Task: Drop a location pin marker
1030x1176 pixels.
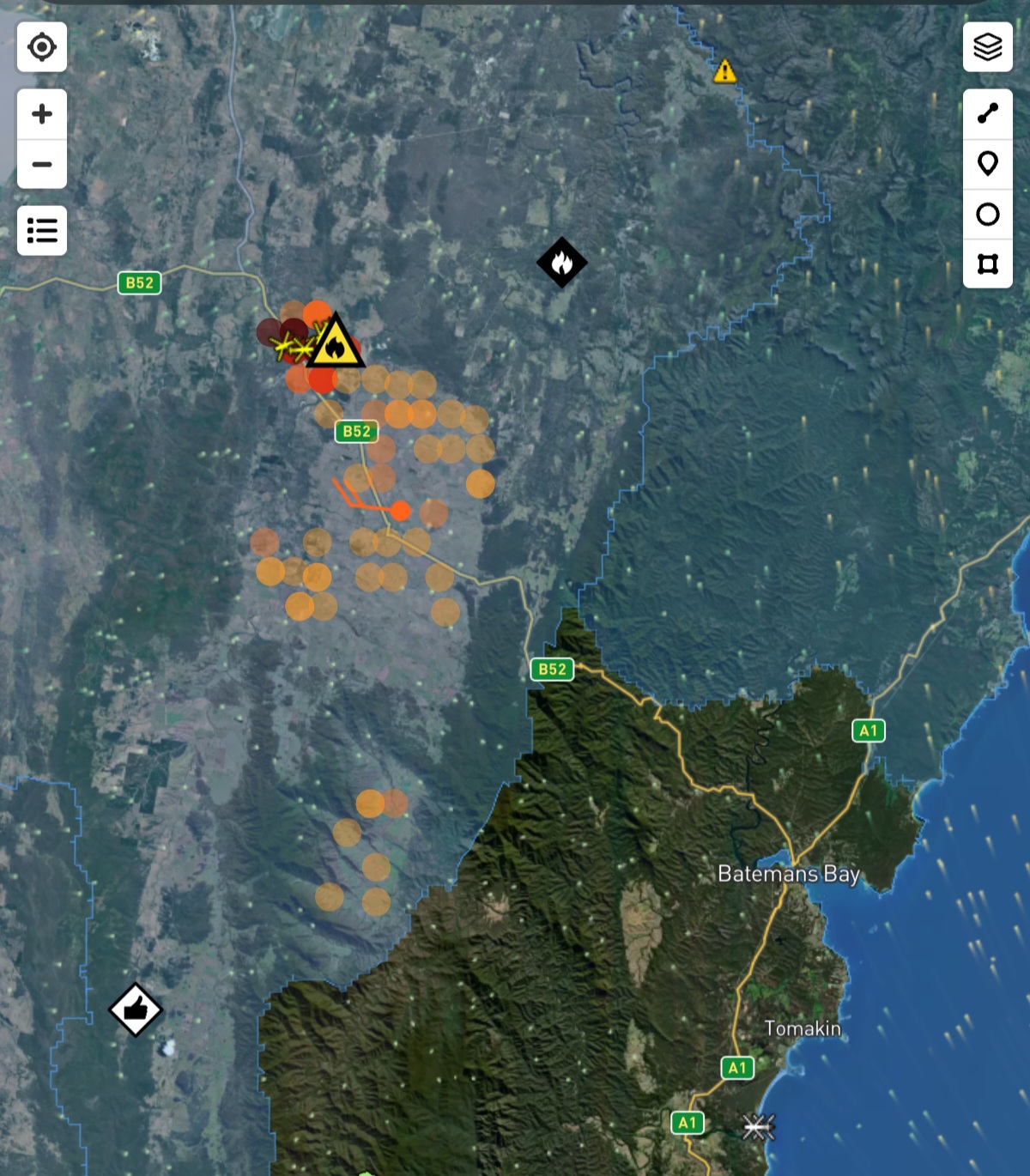Action: coord(988,163)
